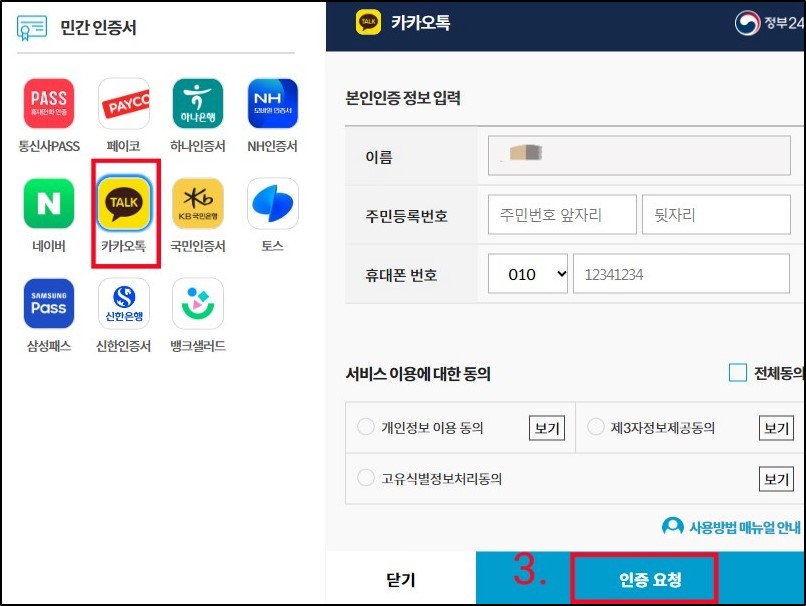Click the 서비스 이용에 대한 동의 heading
Screen dimensions: 806x606
point(418,373)
